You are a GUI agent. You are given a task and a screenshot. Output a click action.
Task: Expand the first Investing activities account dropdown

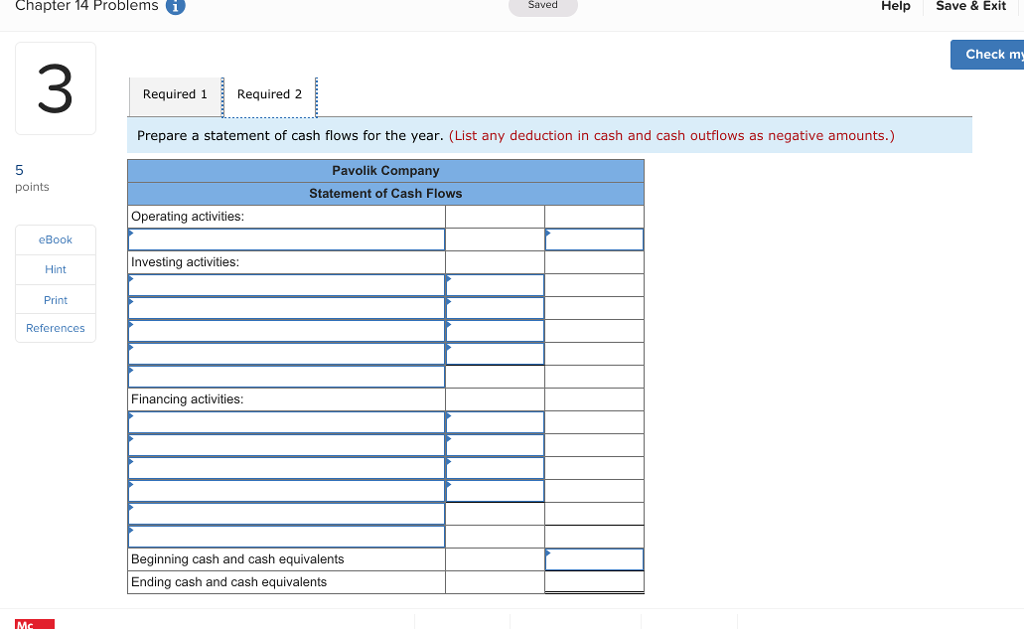point(286,284)
